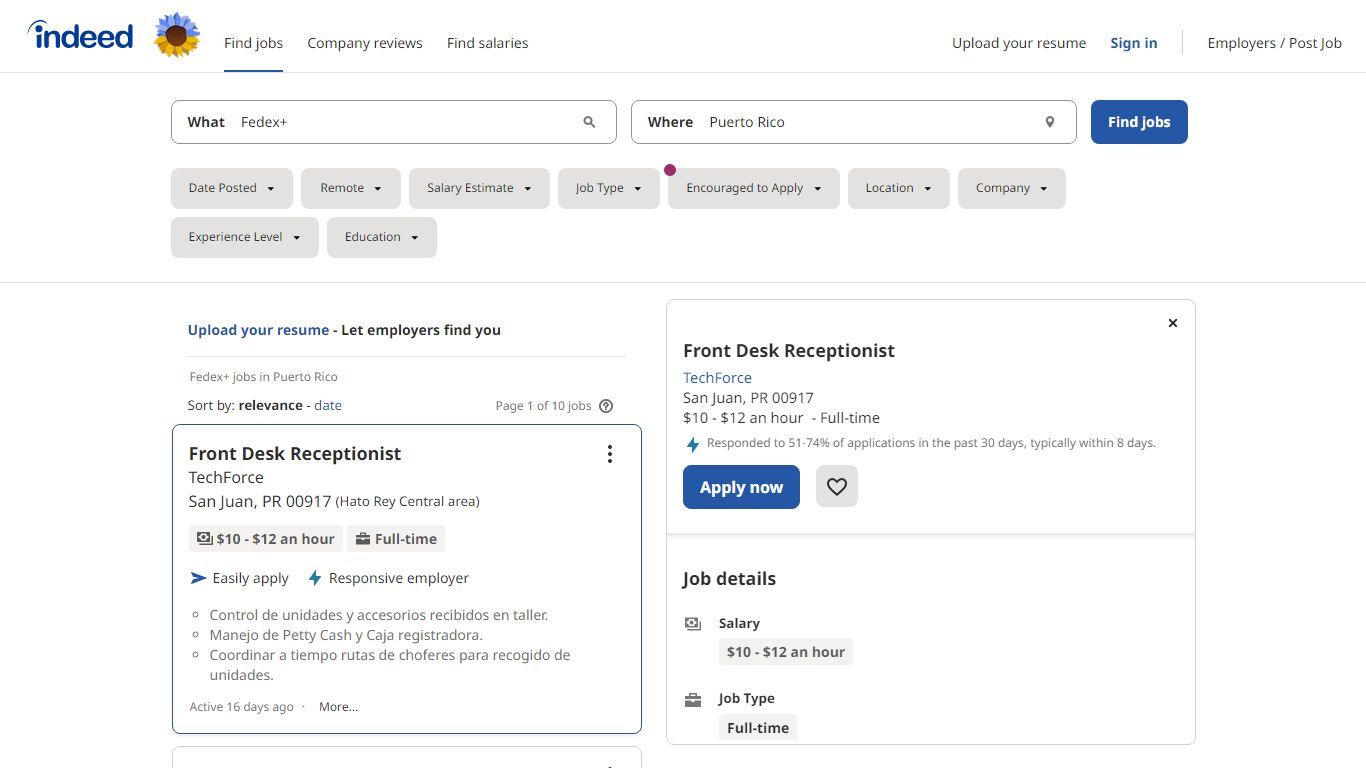Expand the Date Posted filter
The width and height of the screenshot is (1366, 768).
click(232, 188)
